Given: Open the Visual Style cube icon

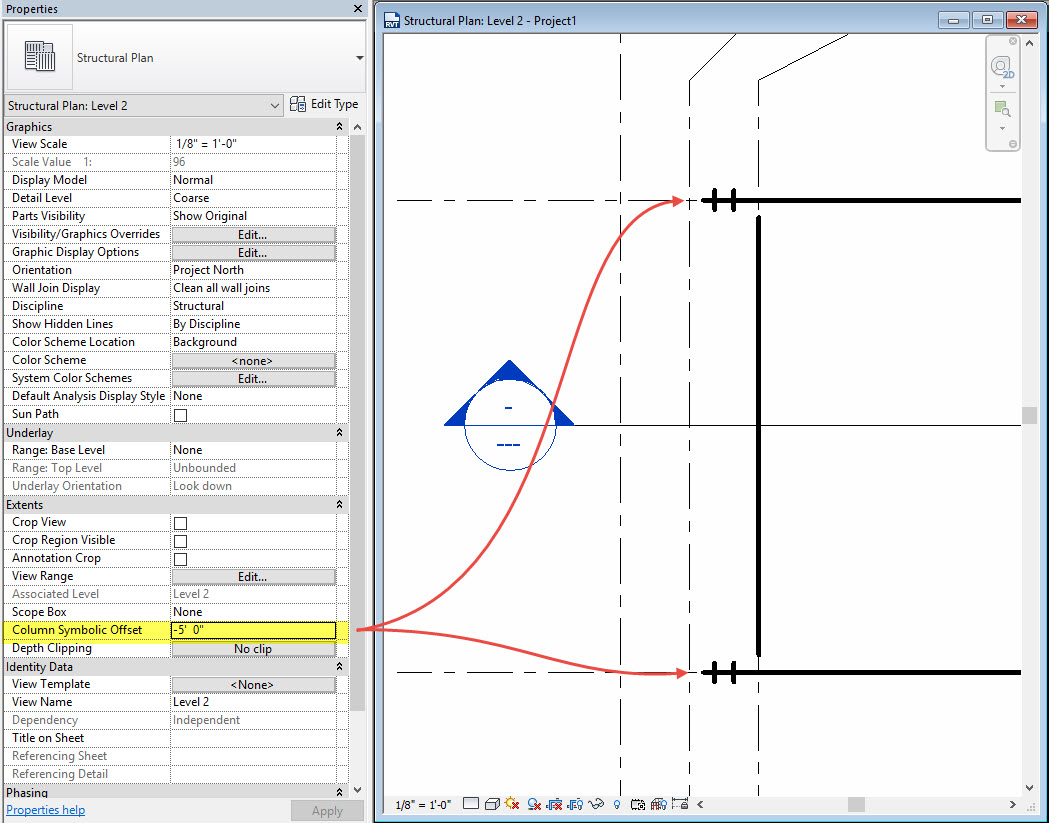Looking at the screenshot, I should pos(490,803).
